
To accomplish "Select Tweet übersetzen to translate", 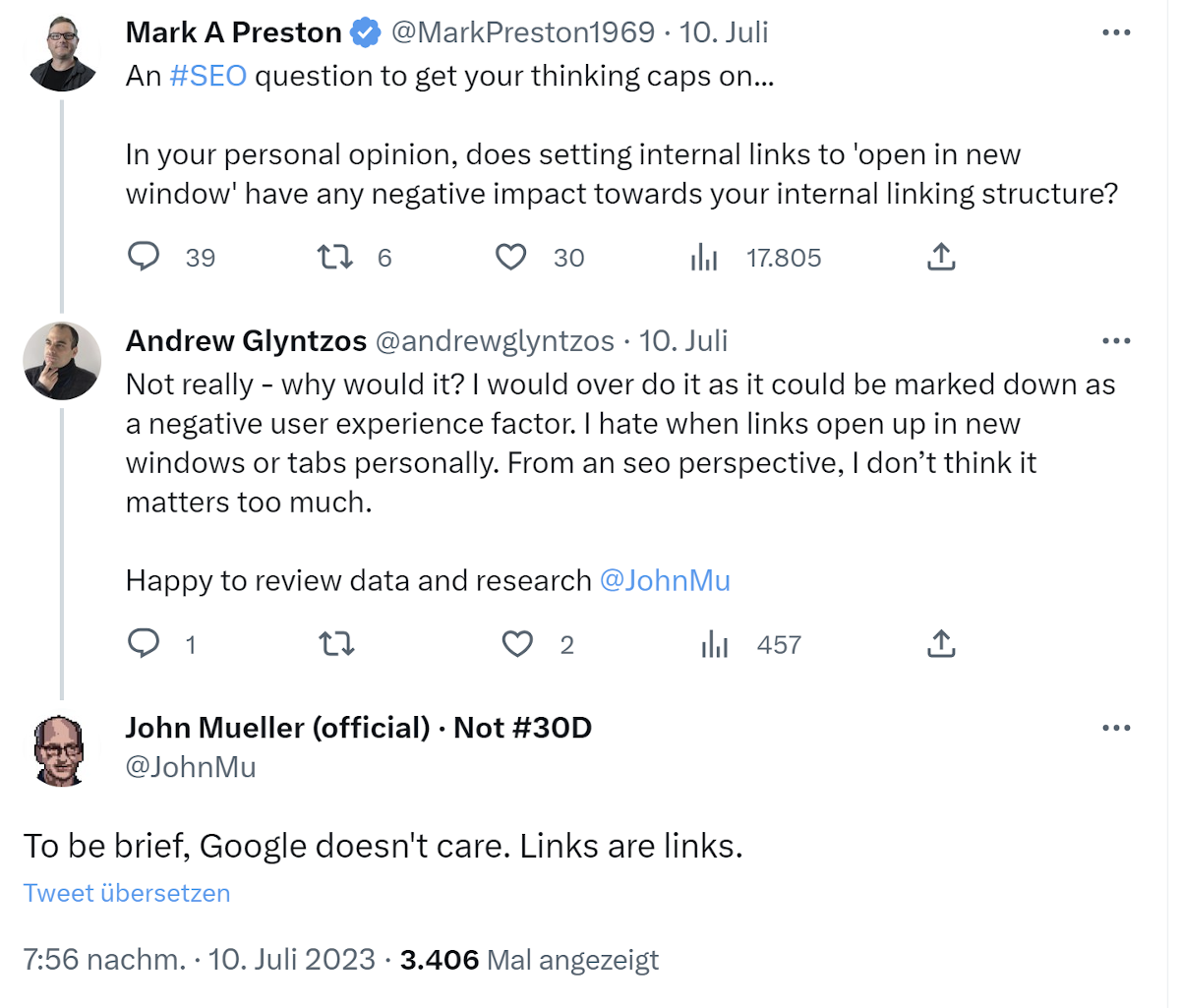I will click(x=126, y=893).
